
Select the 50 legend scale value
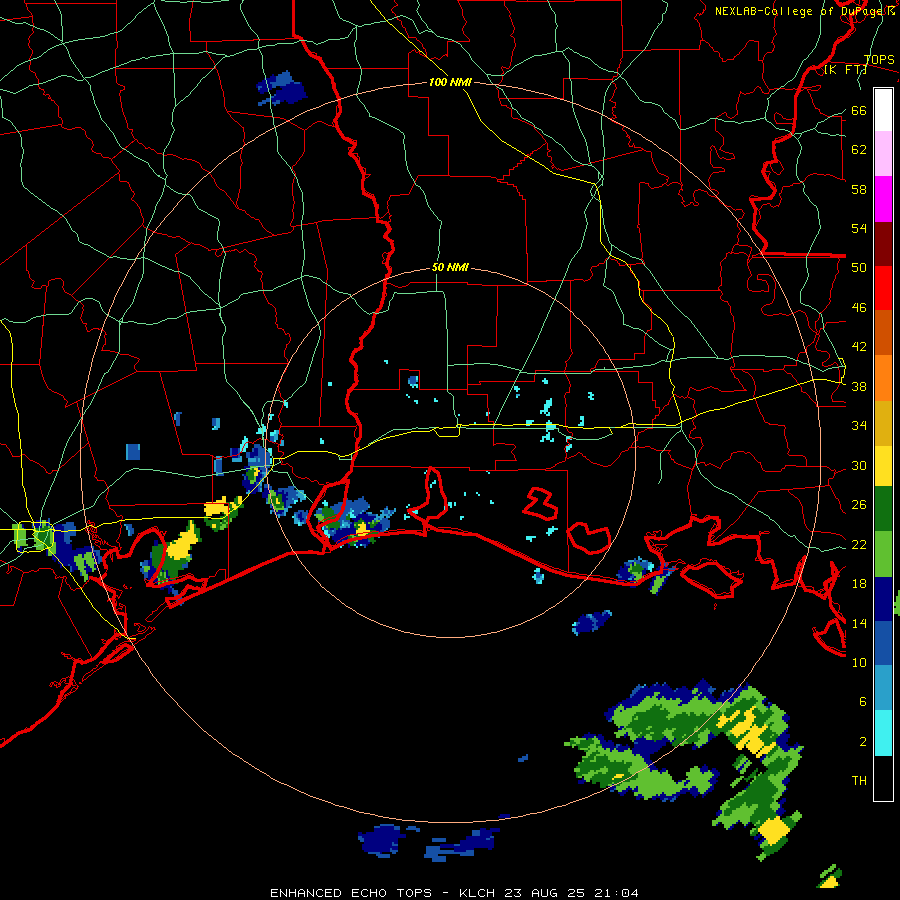(859, 268)
